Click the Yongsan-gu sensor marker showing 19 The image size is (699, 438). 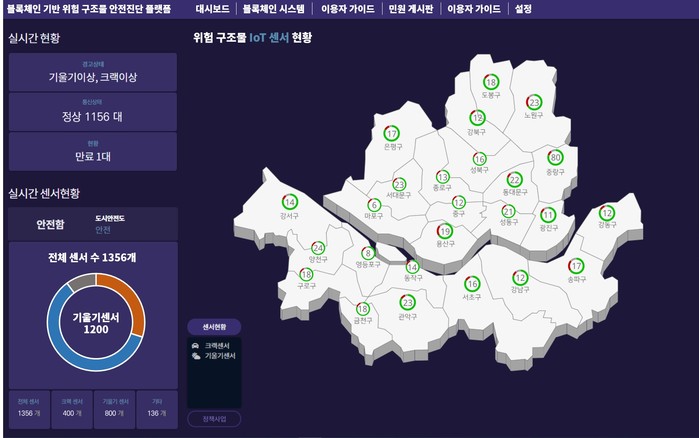[445, 231]
